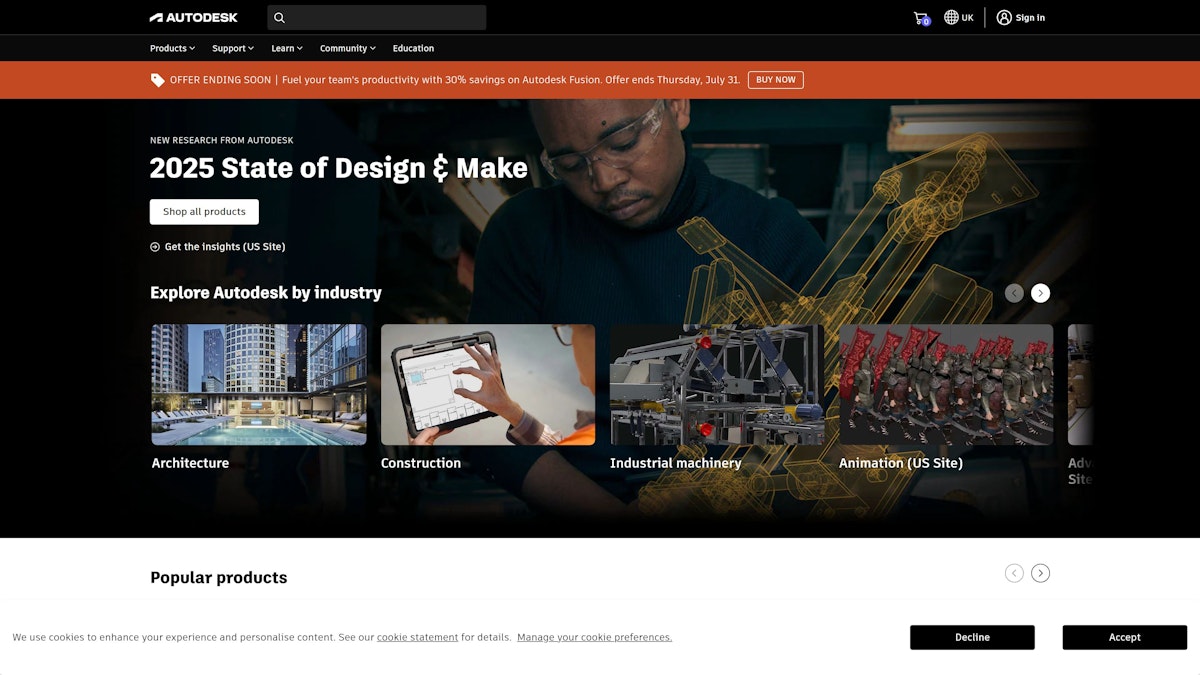Screen dimensions: 1200x675
Task: Click the offer price tag icon
Action: (x=157, y=80)
